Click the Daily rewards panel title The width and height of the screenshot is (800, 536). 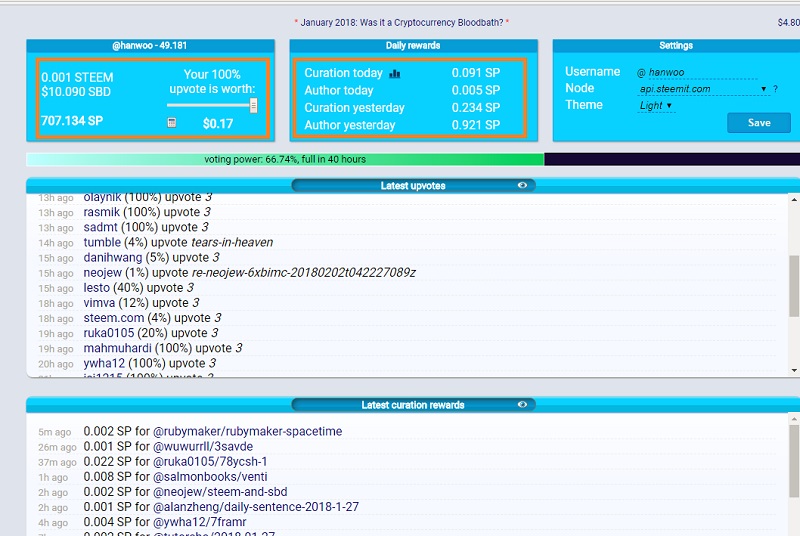tap(413, 45)
